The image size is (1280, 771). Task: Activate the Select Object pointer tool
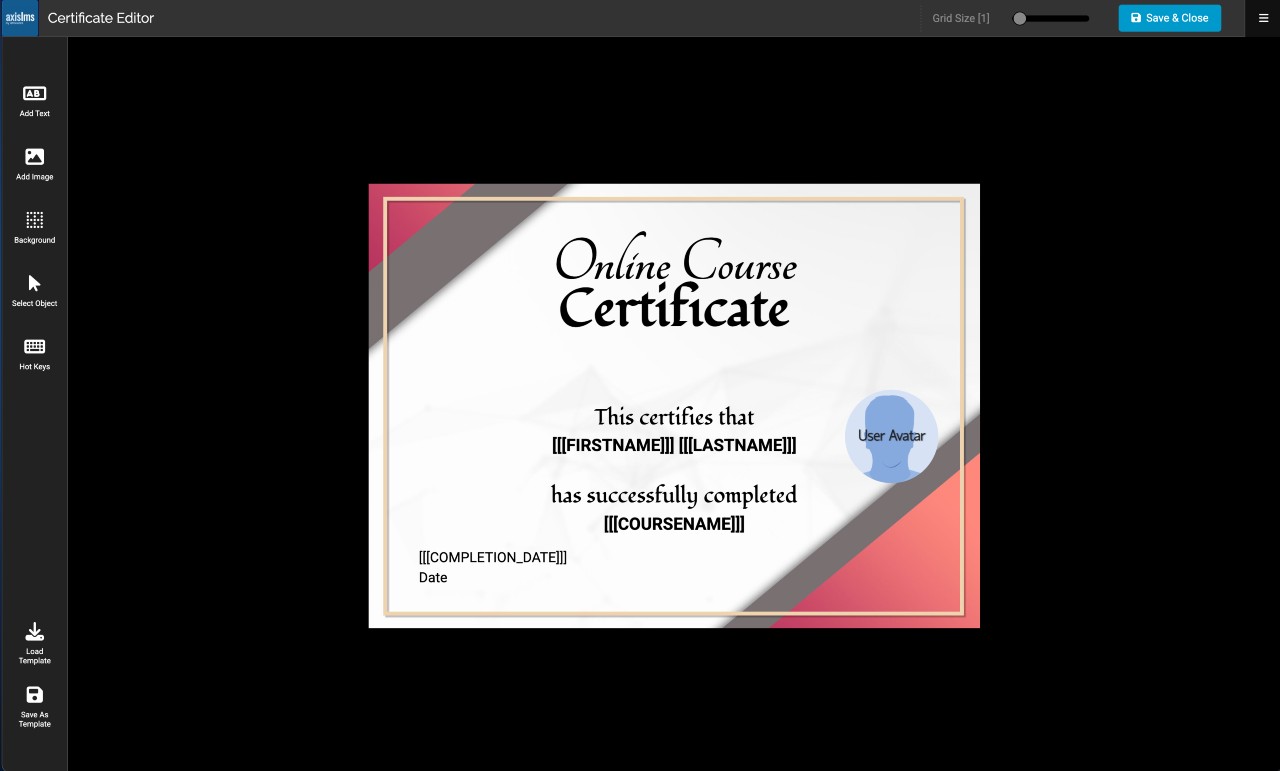point(34,290)
